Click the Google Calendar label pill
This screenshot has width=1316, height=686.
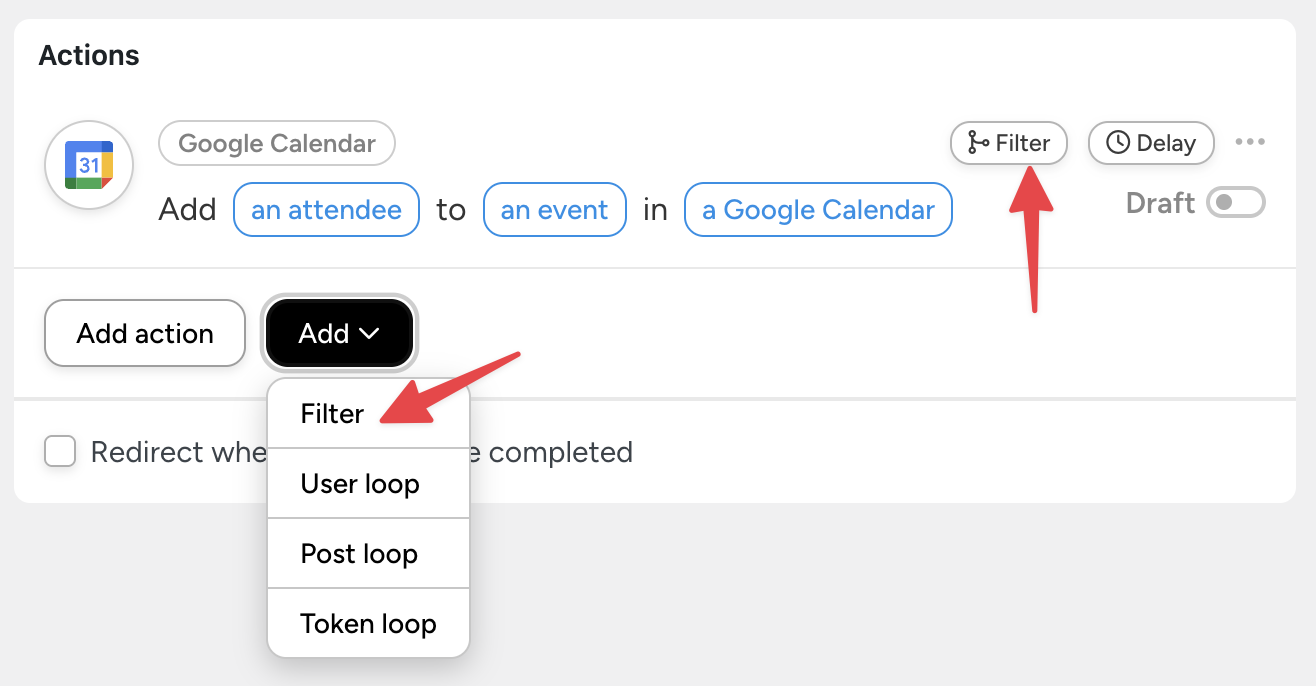tap(277, 143)
